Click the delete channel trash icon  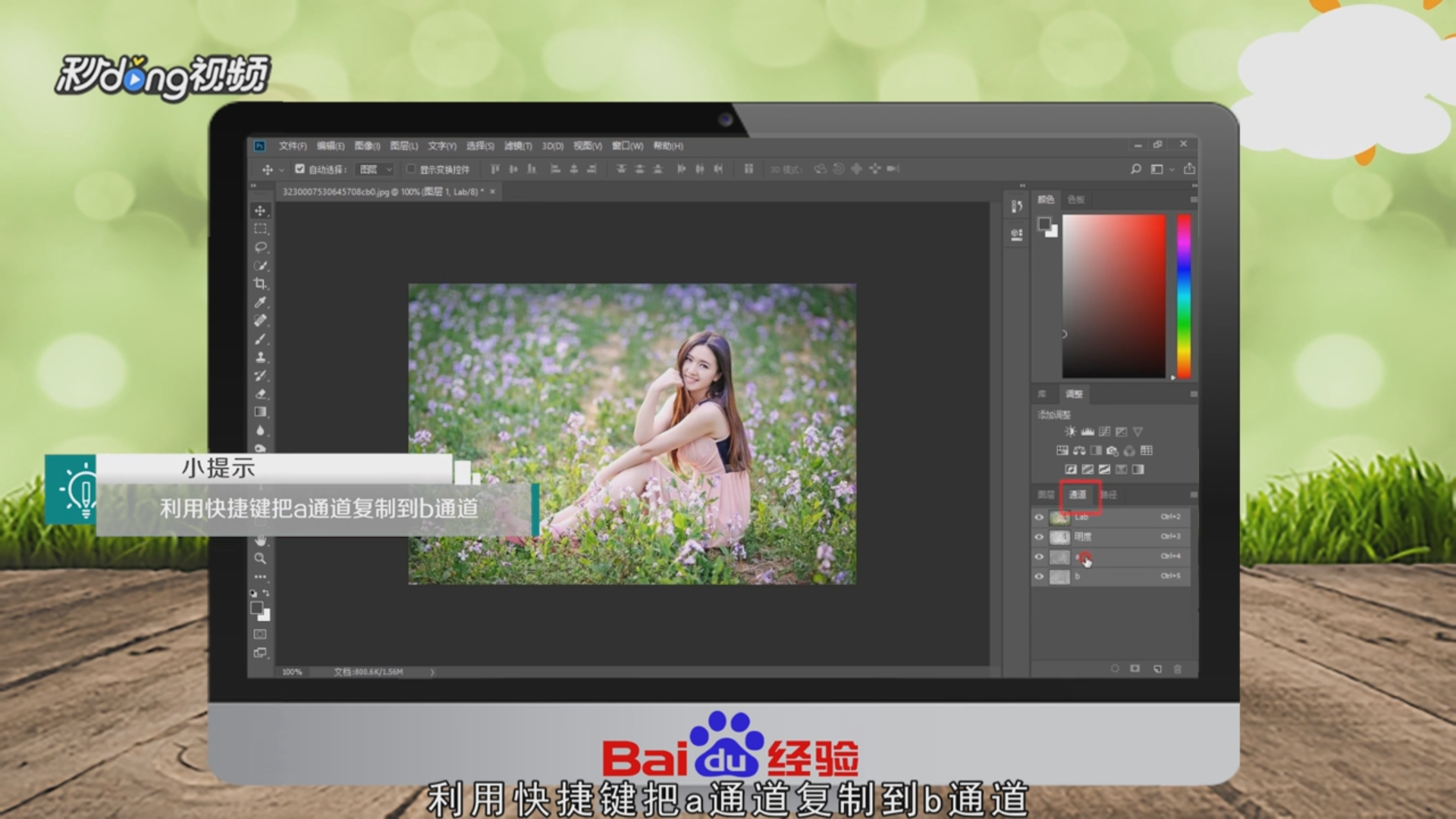click(1178, 669)
